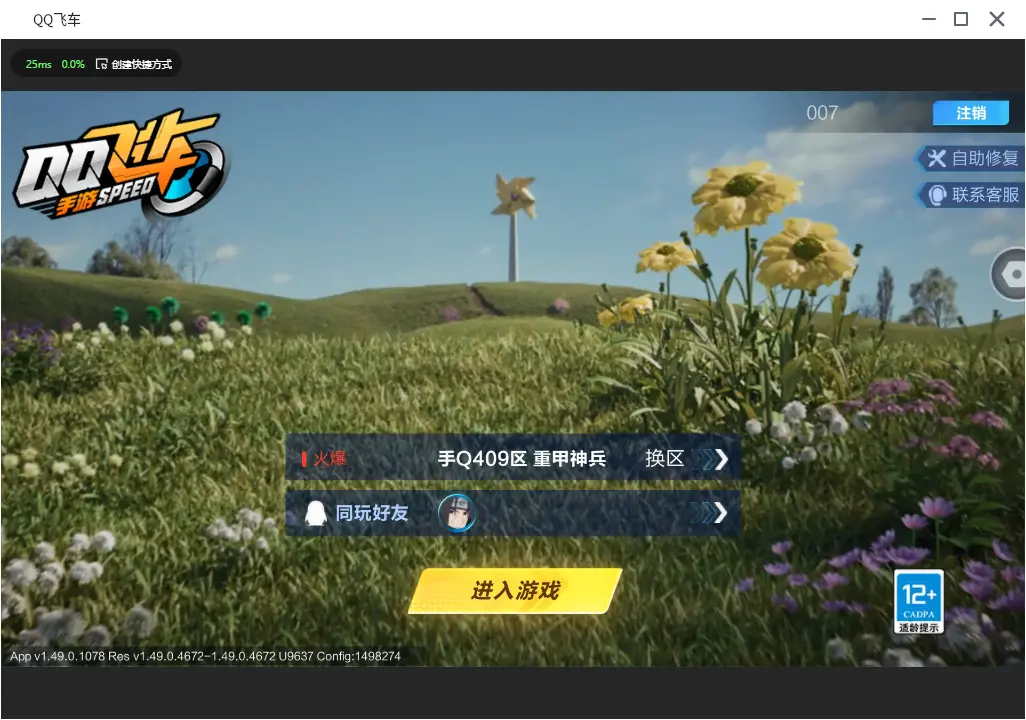This screenshot has width=1026, height=720.
Task: Click the wrench icon beside 自助修复
Action: [x=936, y=158]
